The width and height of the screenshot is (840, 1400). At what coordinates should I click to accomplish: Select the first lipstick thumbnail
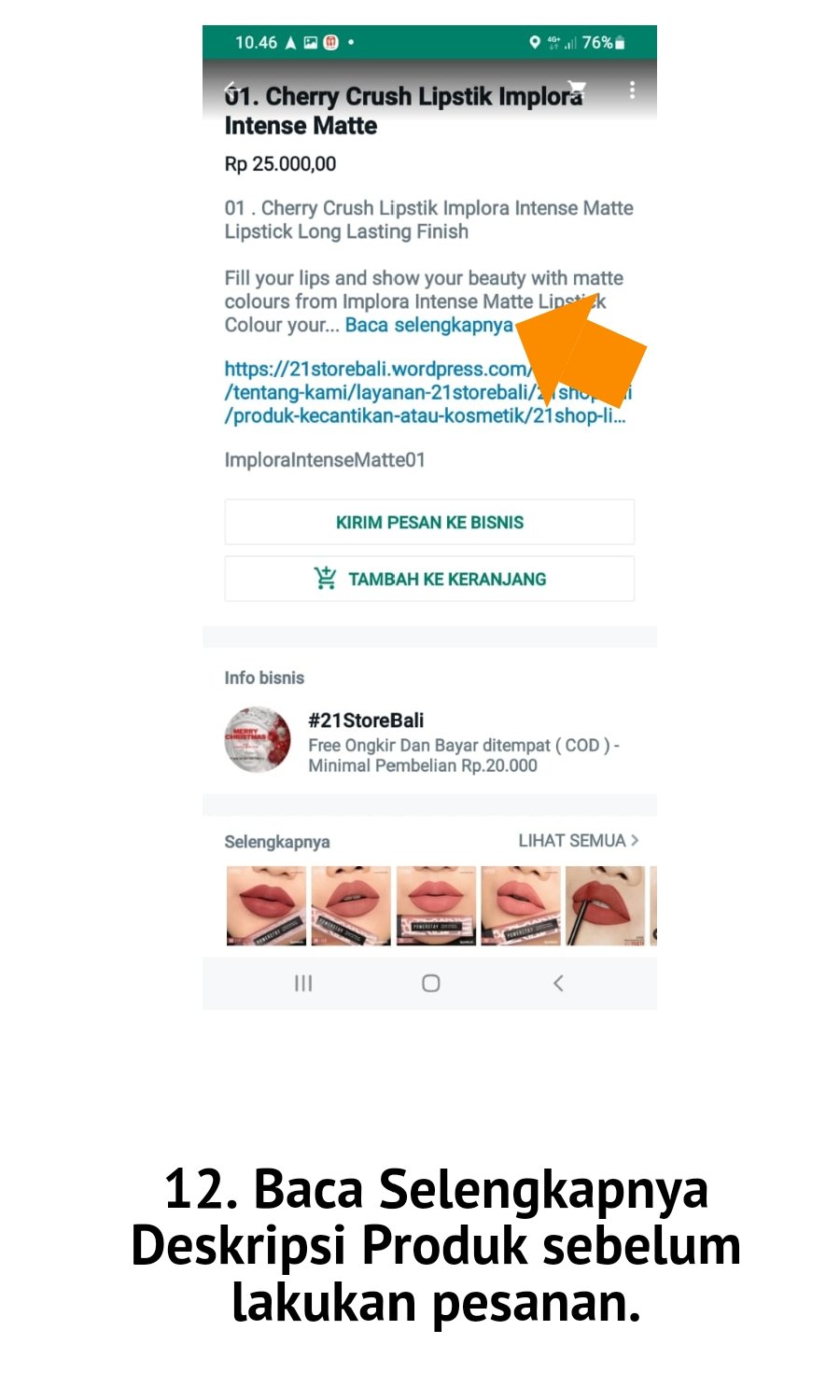coord(266,905)
